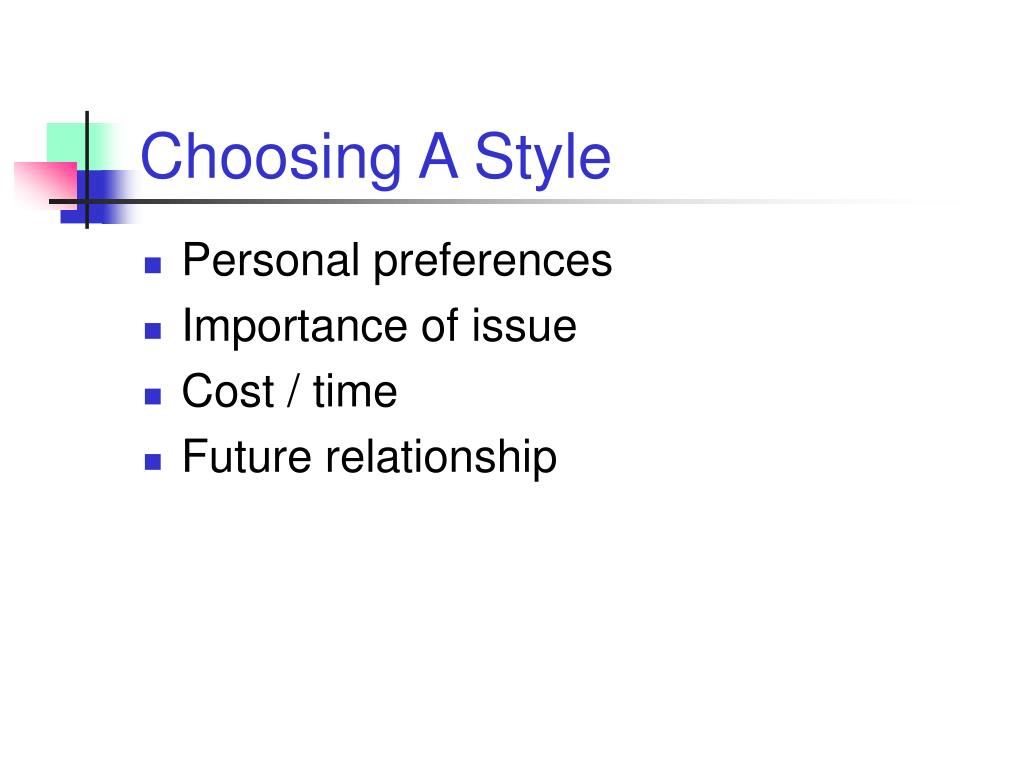The image size is (1024, 768).
Task: Click the blue bullet beside Cost / time
Action: point(153,396)
